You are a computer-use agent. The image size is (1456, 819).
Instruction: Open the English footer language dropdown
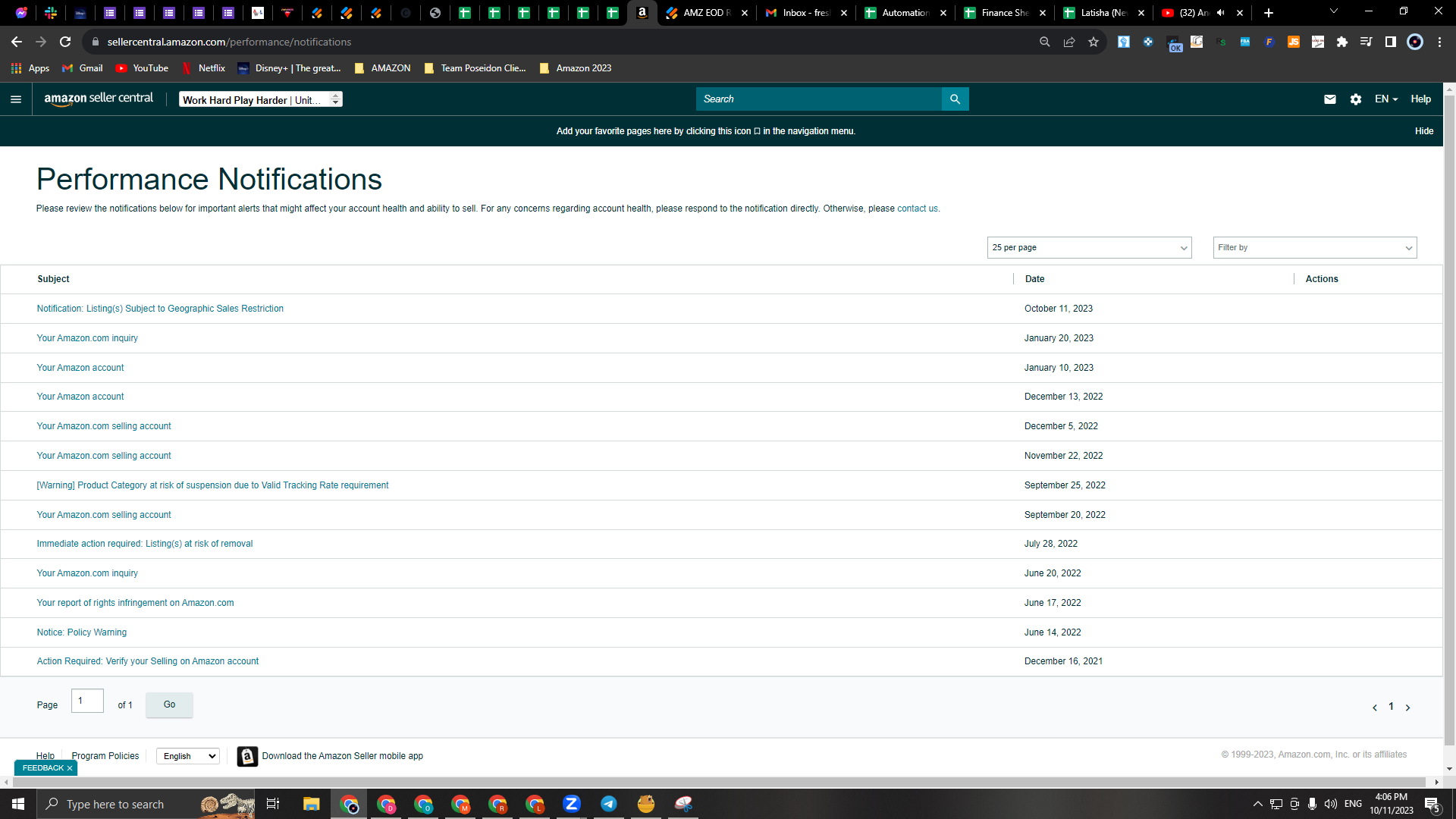[188, 756]
